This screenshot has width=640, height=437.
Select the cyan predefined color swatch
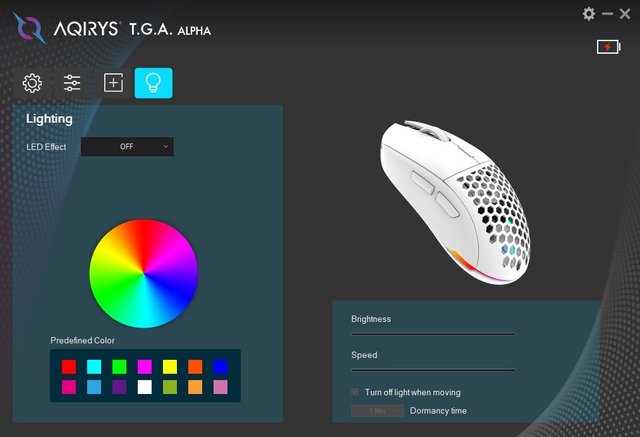[94, 367]
